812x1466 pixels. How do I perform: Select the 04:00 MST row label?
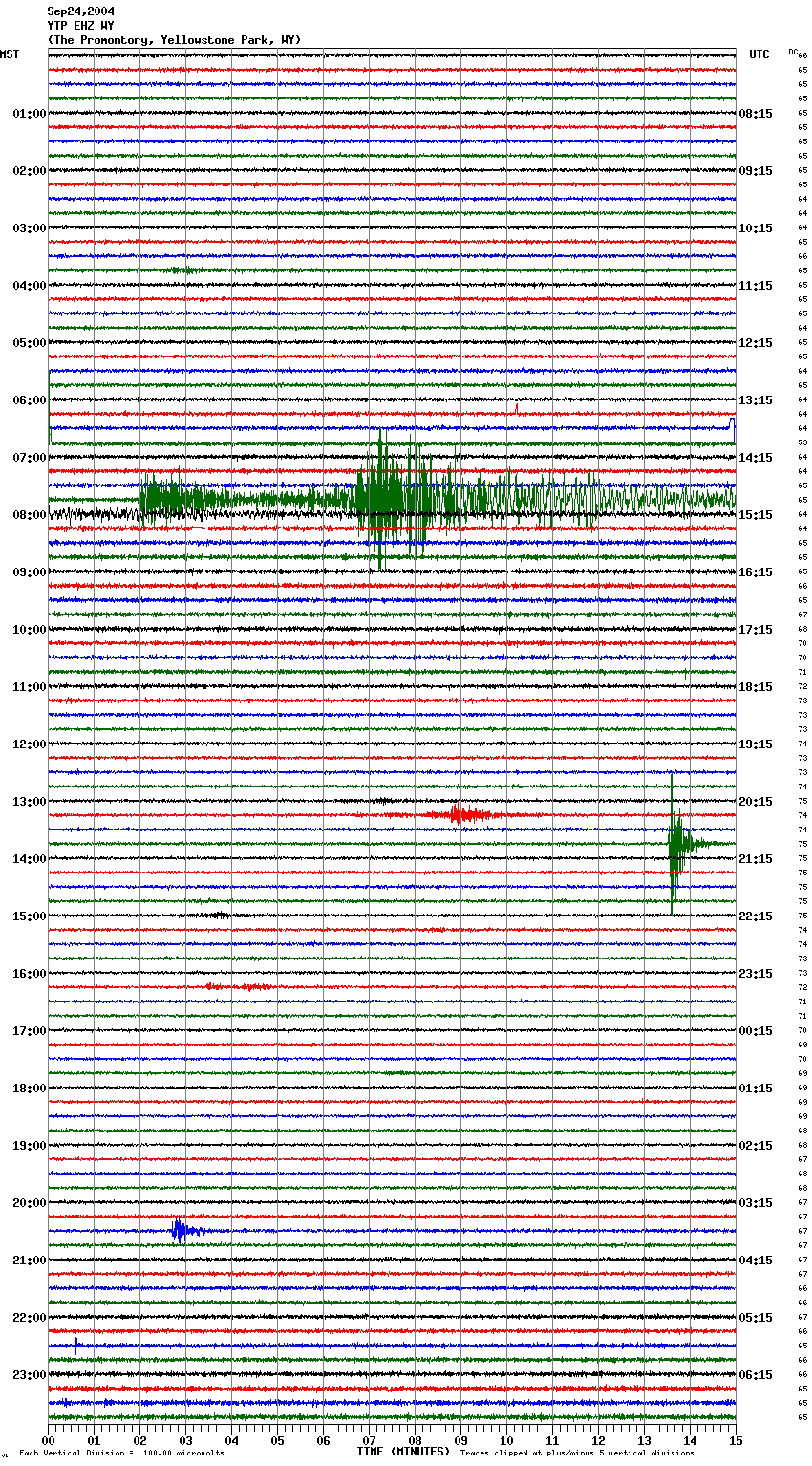pos(30,286)
